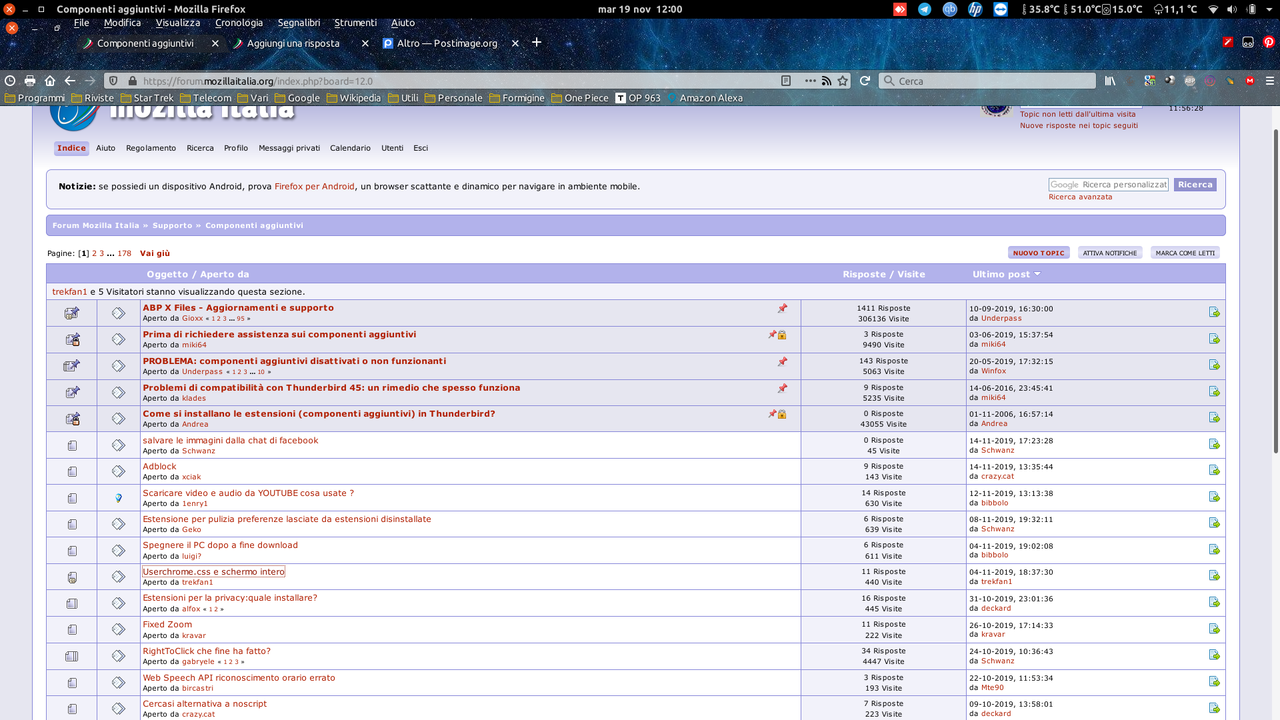Screen dimensions: 1280x720
Task: Expand the Riviste bookmarks folder
Action: [92, 98]
